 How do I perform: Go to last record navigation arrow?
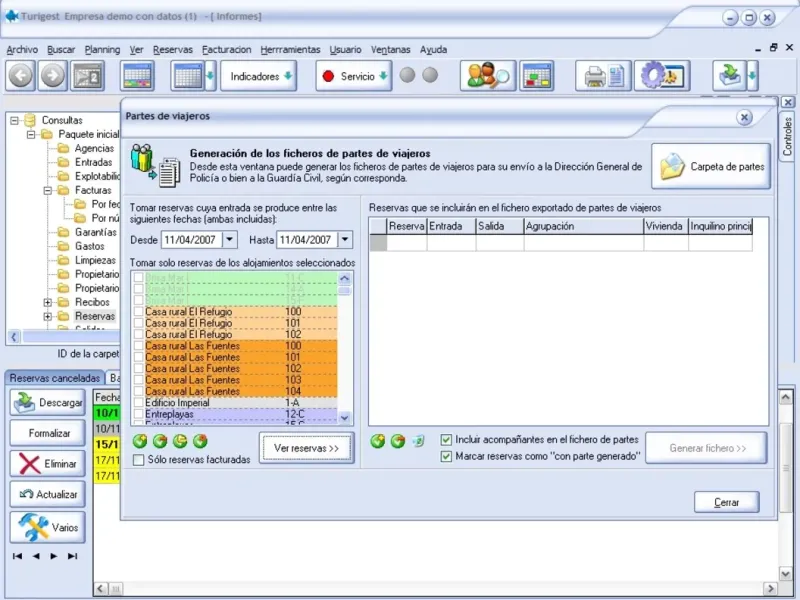tap(72, 556)
